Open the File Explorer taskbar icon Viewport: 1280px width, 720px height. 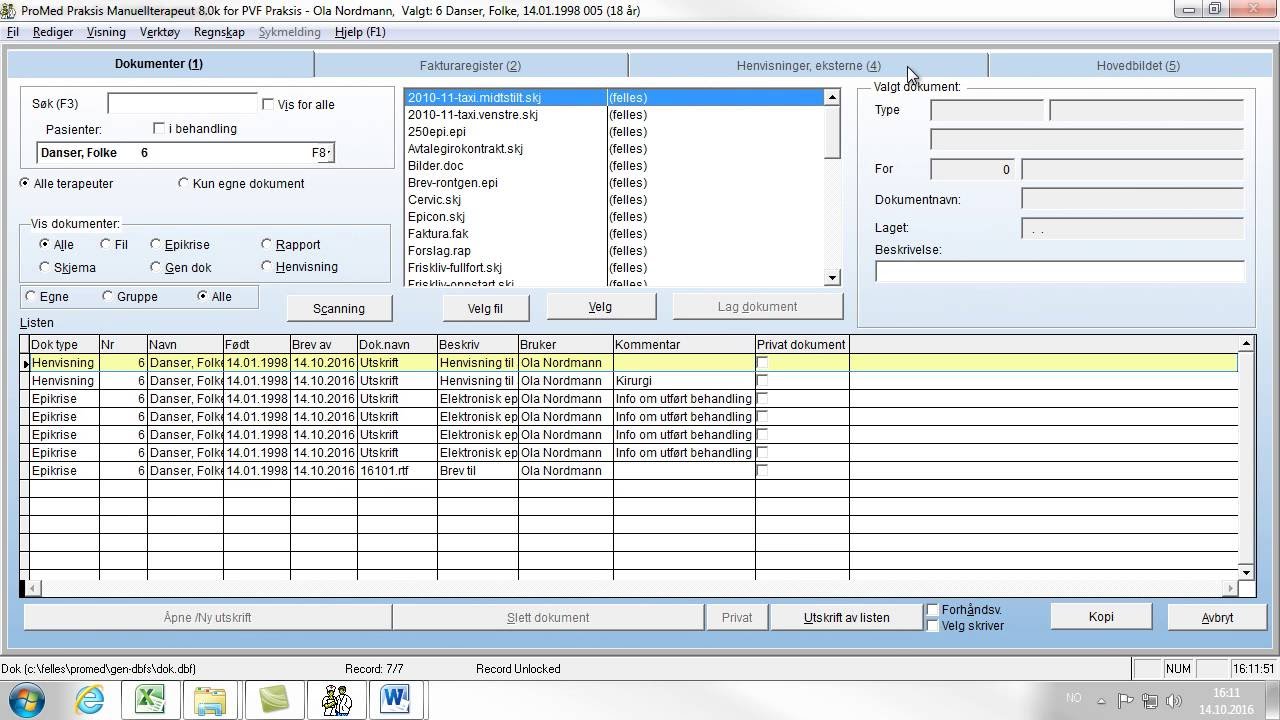tap(211, 699)
